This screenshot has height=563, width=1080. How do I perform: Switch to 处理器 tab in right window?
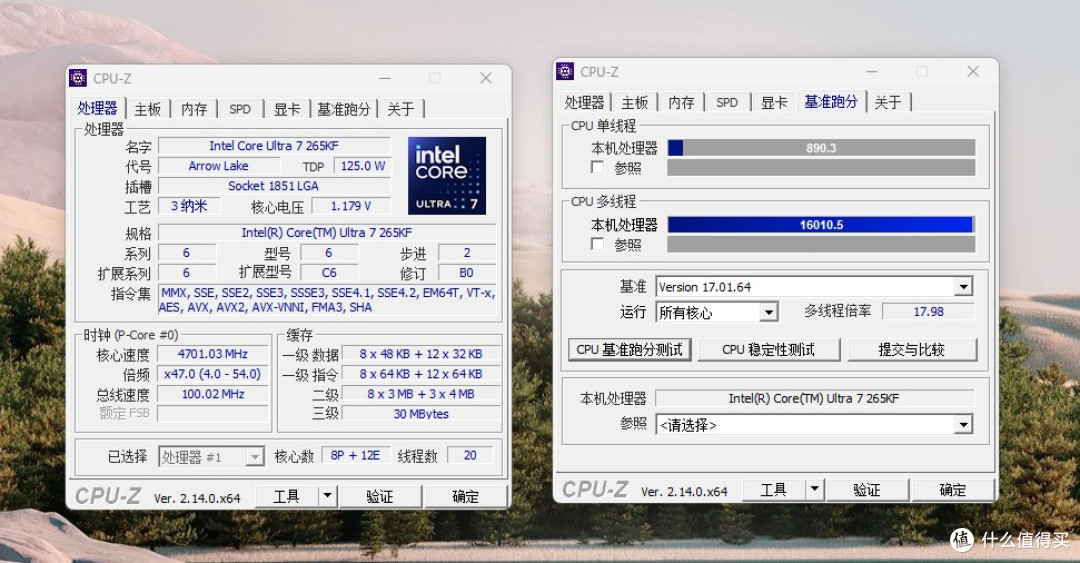(584, 102)
